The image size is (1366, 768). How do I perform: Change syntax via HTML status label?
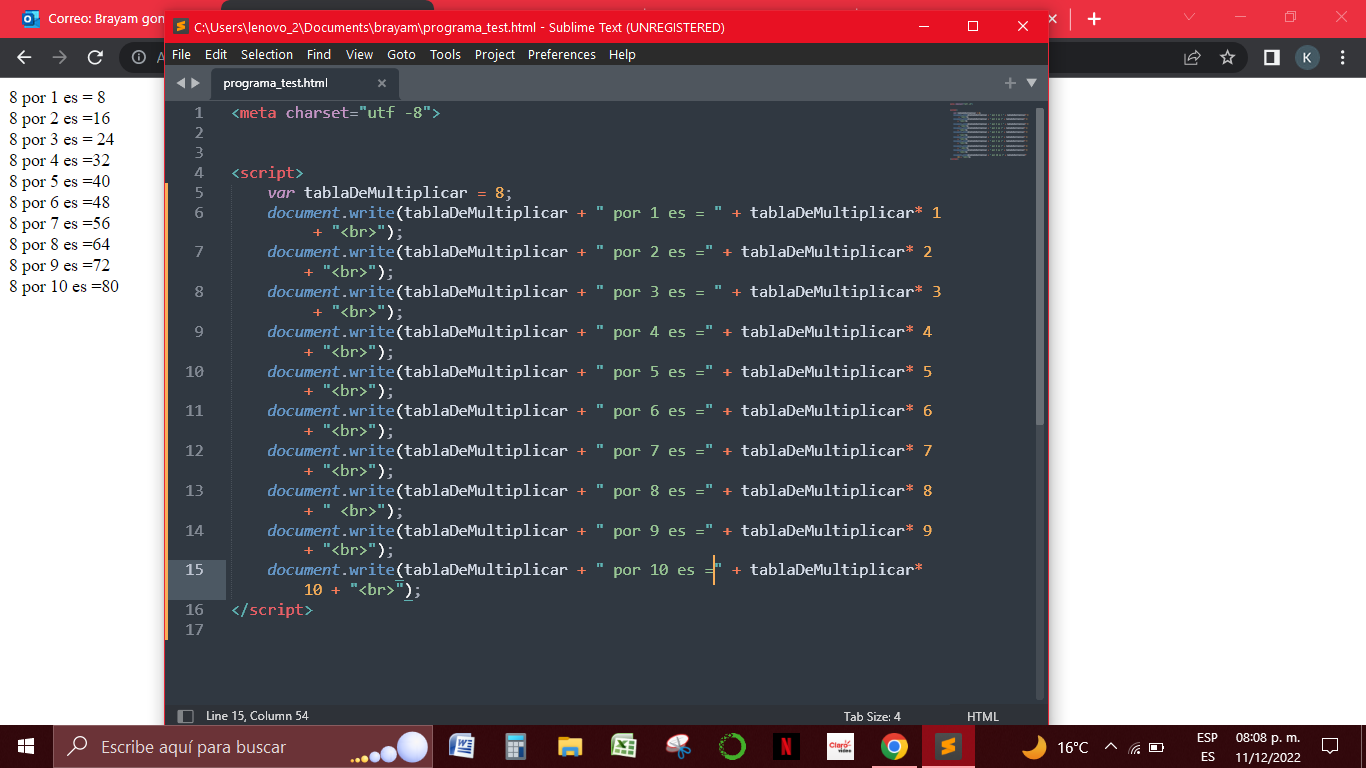pos(983,716)
